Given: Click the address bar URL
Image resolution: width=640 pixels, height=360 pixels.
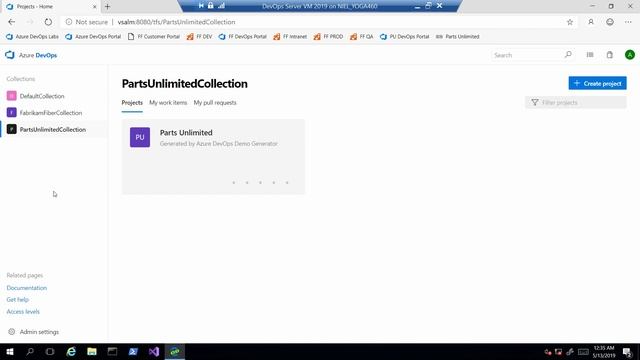Looking at the screenshot, I should click(176, 22).
